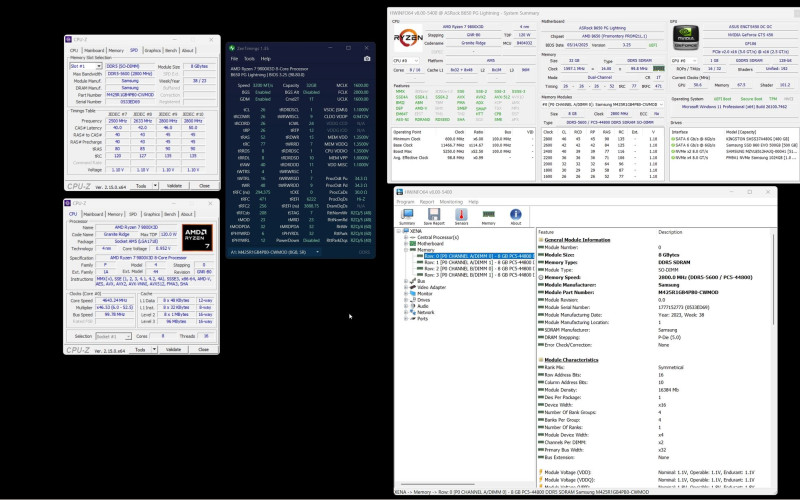Collapse the Memory tree node
The height and width of the screenshot is (500, 800).
(x=406, y=250)
